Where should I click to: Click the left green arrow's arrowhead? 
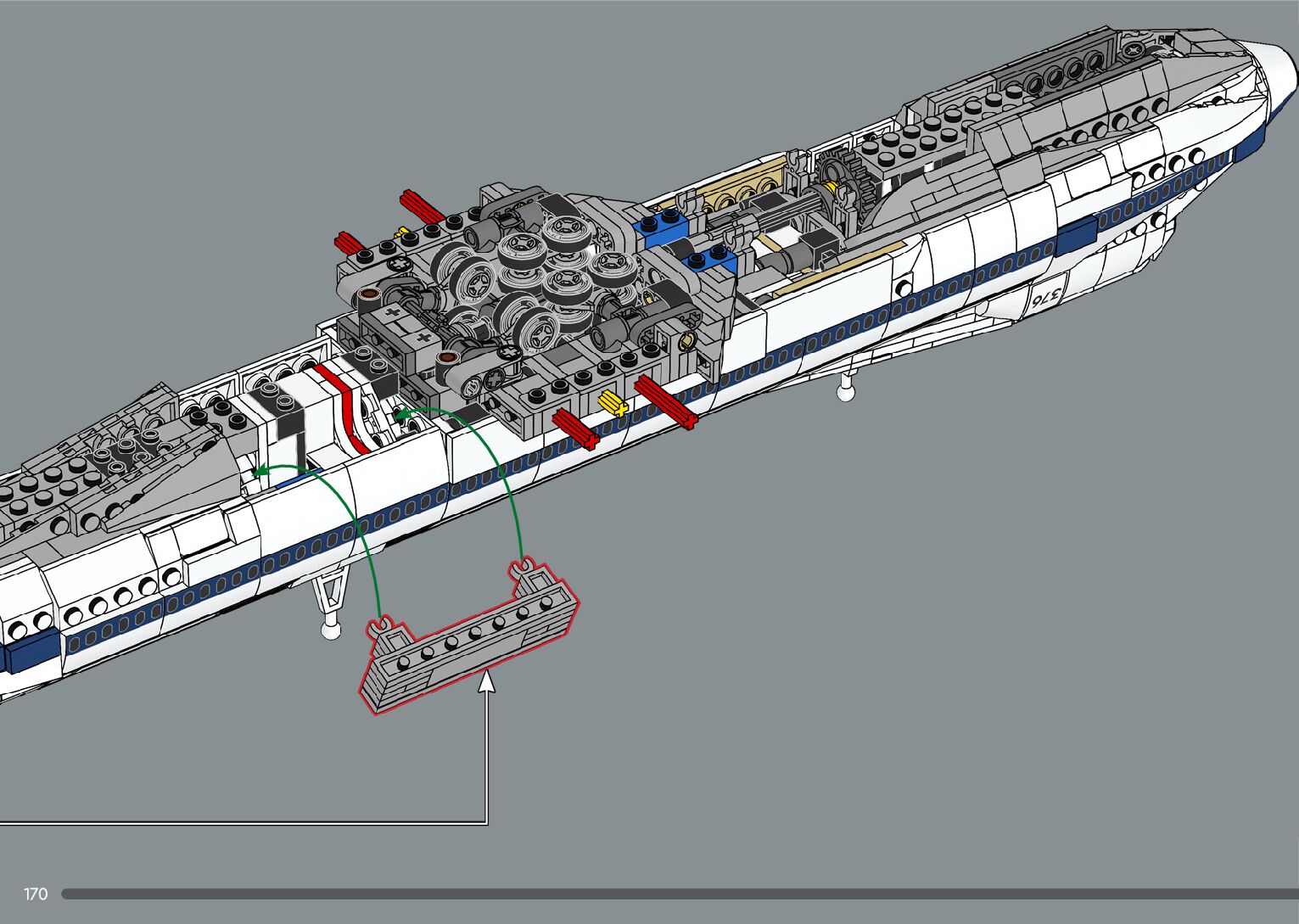[260, 469]
